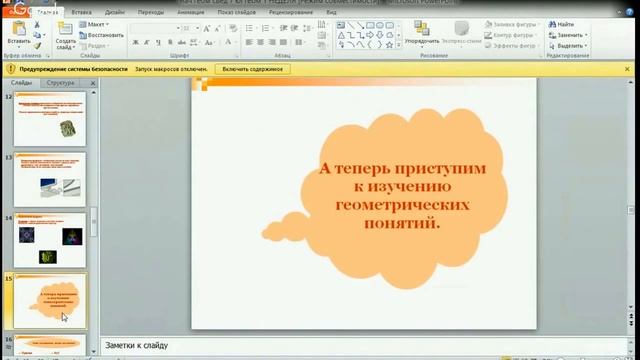Screen dimensions: 640x360
Task: Open the Рецензирование ribbon tab
Action: tap(291, 12)
